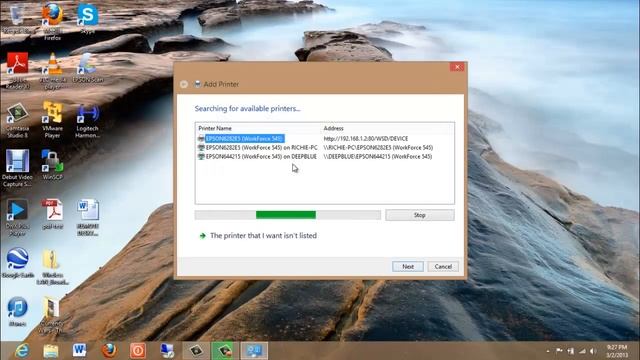Open the network signal icon in the tray

(x=582, y=351)
